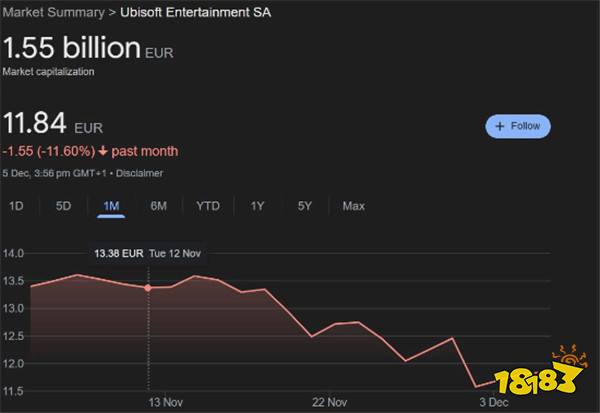Image resolution: width=600 pixels, height=413 pixels.
Task: Click the plus icon in Follow button
Action: click(x=500, y=126)
